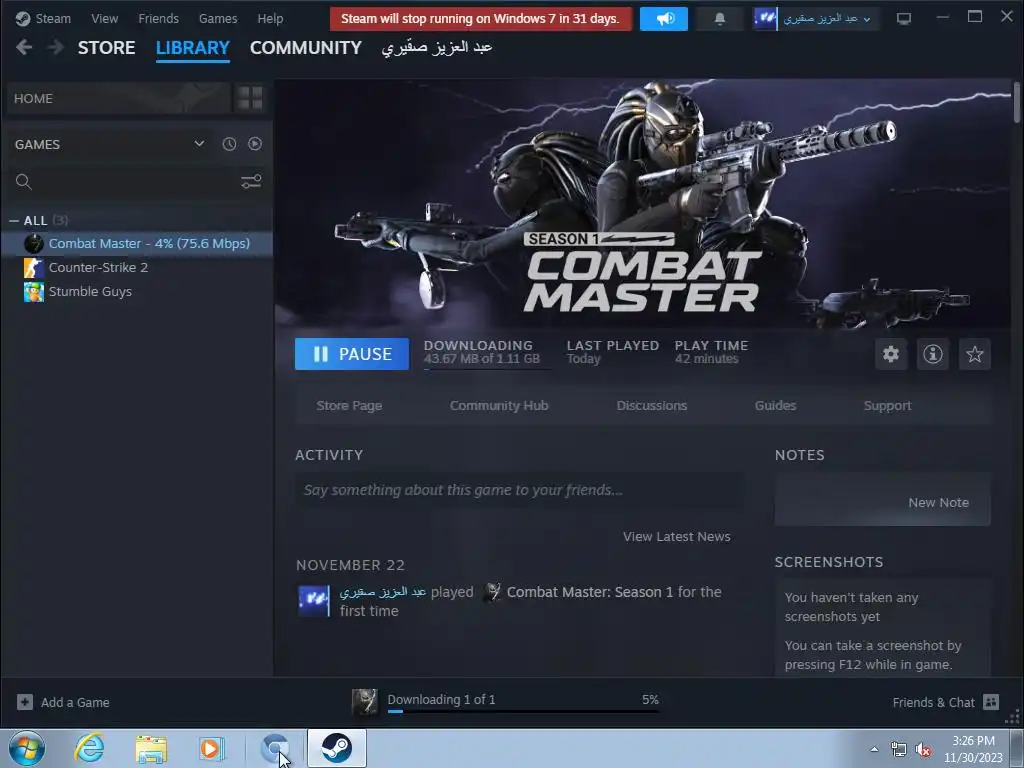This screenshot has height=768, width=1024.
Task: Open the Support link
Action: coord(888,406)
